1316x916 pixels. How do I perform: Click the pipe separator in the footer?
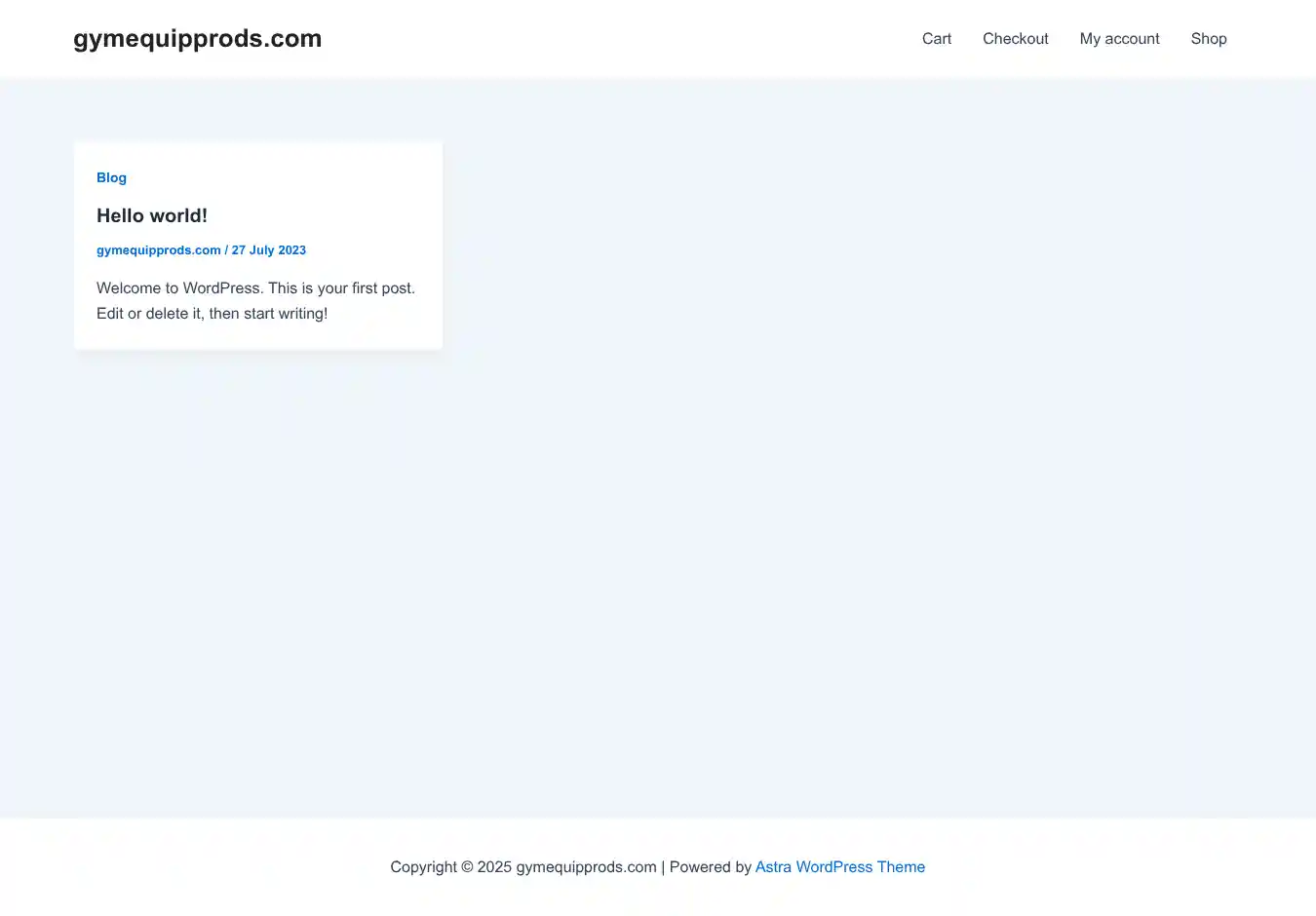[x=663, y=867]
